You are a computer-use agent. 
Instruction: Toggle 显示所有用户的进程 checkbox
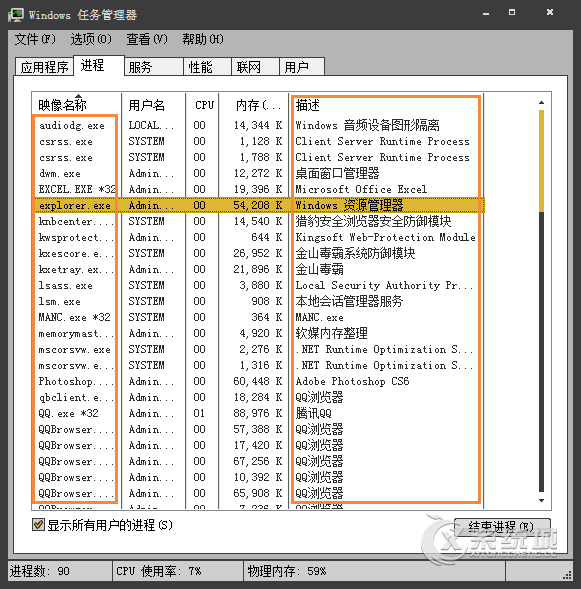38,524
